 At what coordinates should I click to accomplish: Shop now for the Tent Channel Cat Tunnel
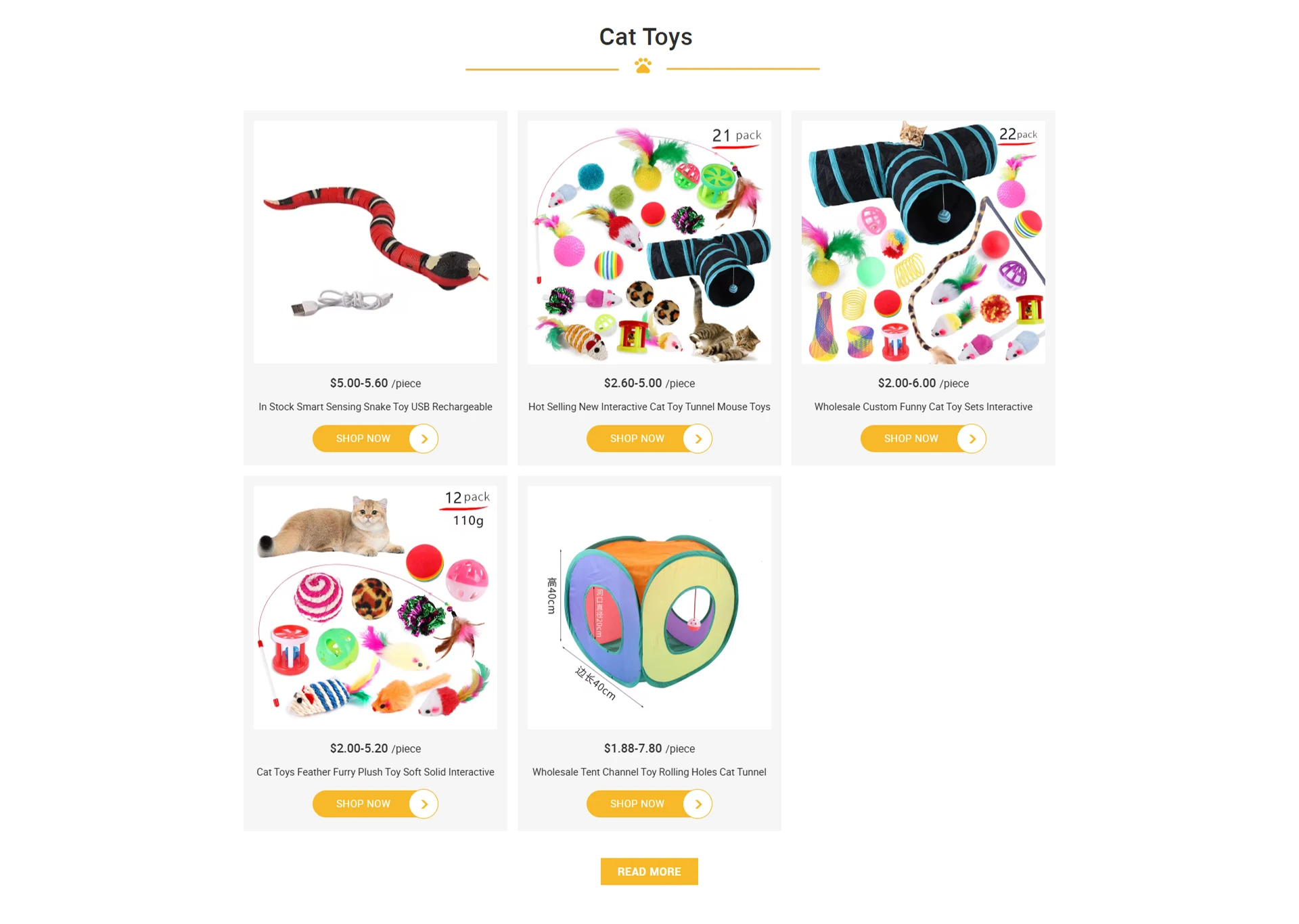point(649,804)
